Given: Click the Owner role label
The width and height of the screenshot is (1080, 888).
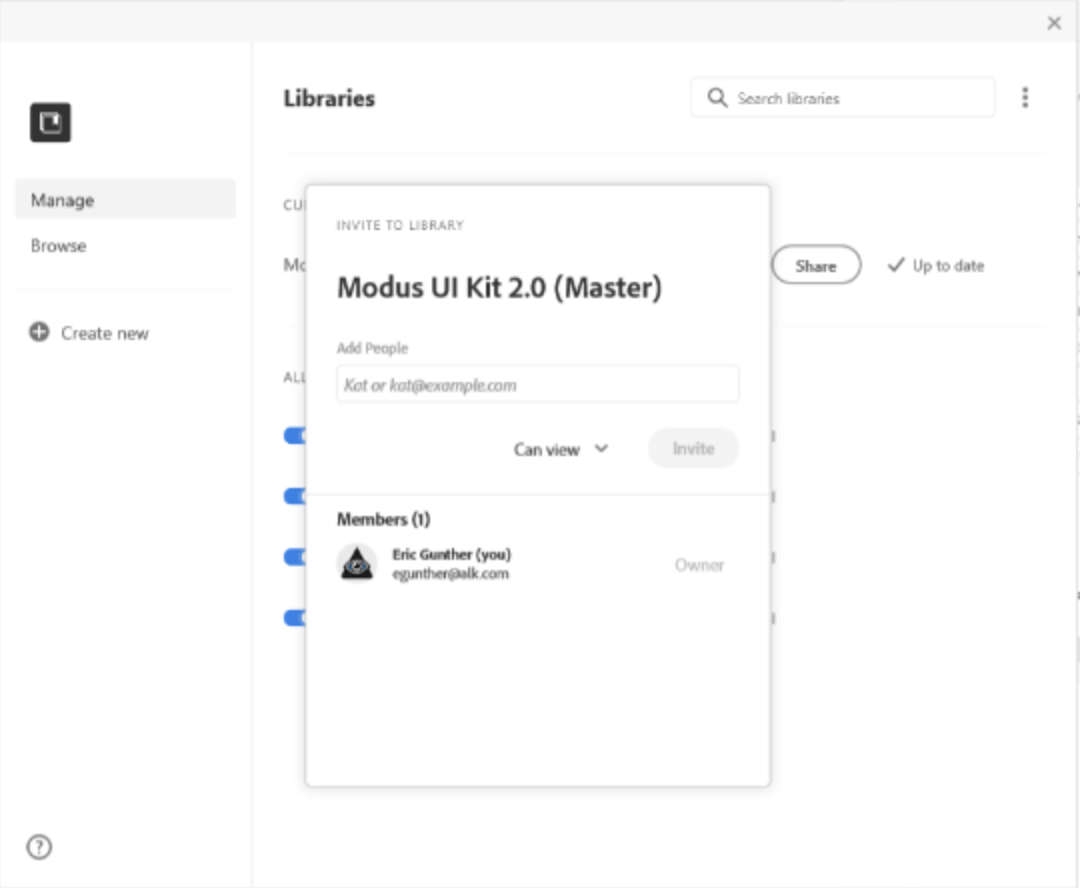Looking at the screenshot, I should pyautogui.click(x=699, y=565).
